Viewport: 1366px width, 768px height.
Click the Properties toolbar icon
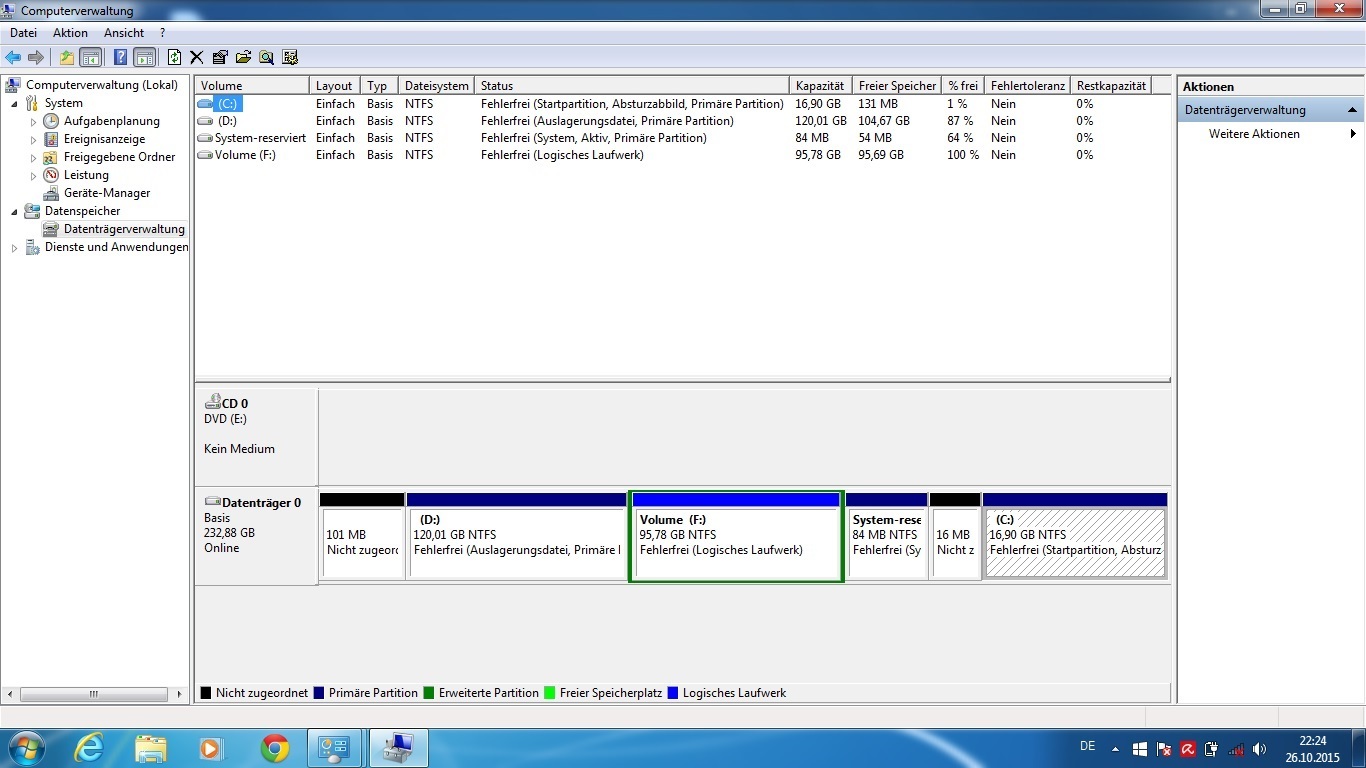[220, 57]
